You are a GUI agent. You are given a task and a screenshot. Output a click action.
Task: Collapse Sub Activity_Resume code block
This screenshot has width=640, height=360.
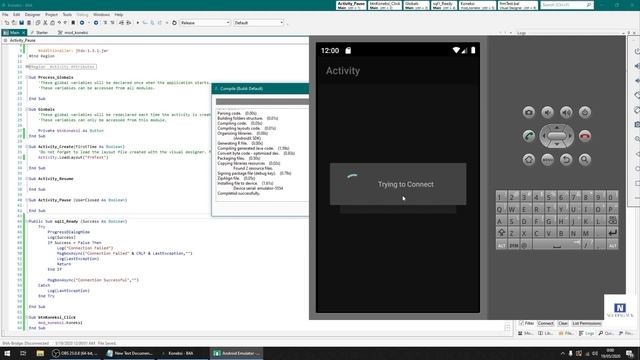27,179
